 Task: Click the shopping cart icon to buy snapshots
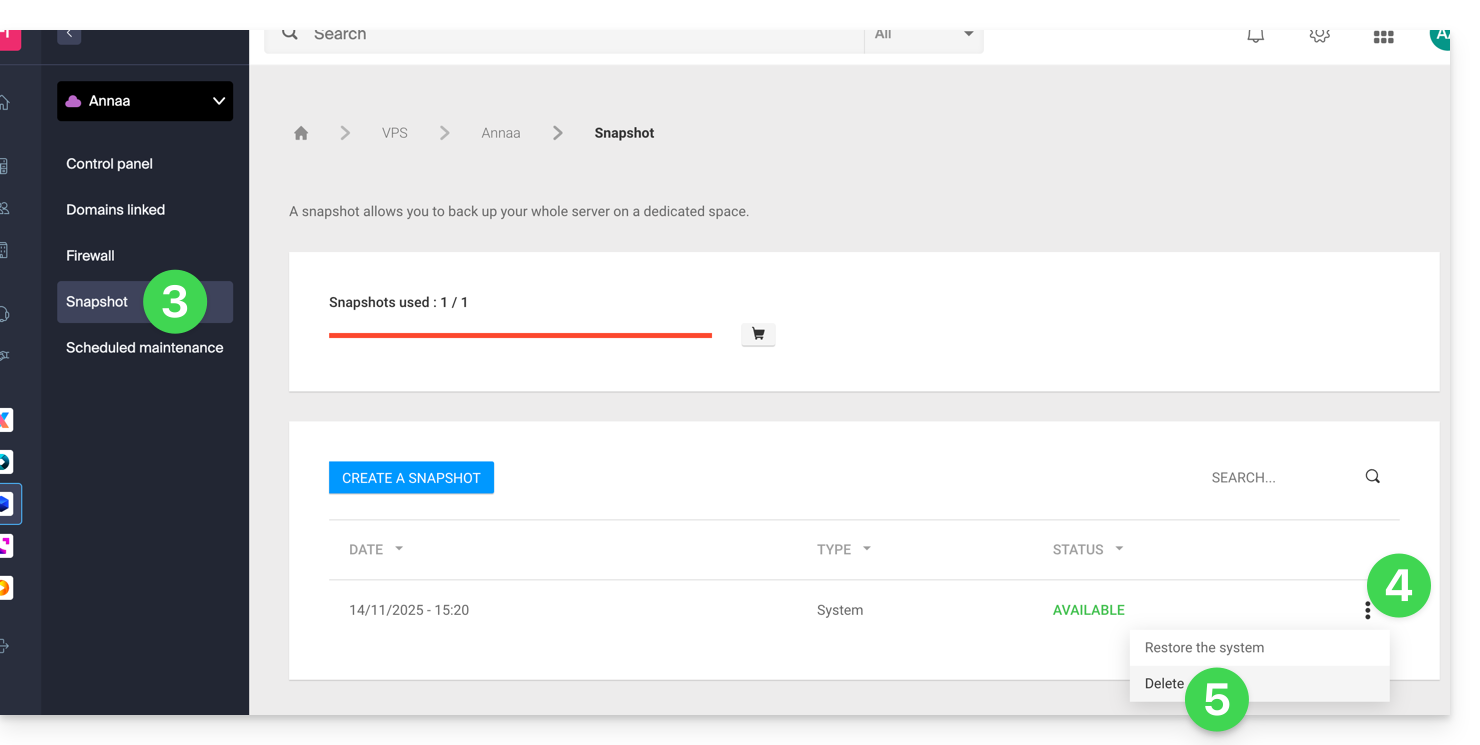click(758, 335)
